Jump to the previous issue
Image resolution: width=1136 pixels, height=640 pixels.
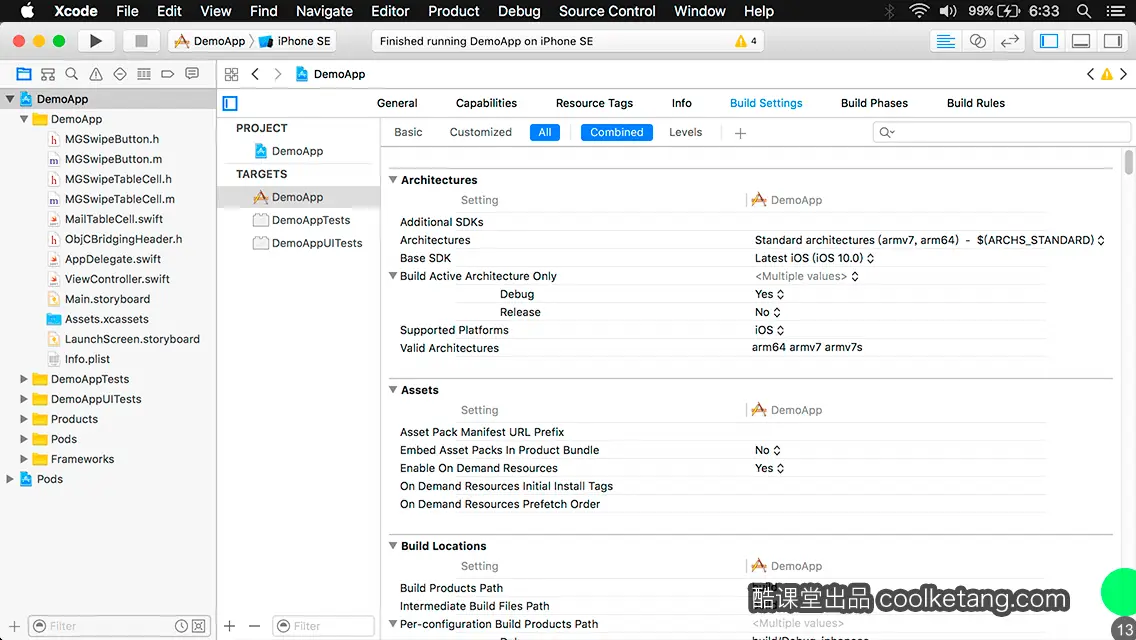click(x=1090, y=74)
